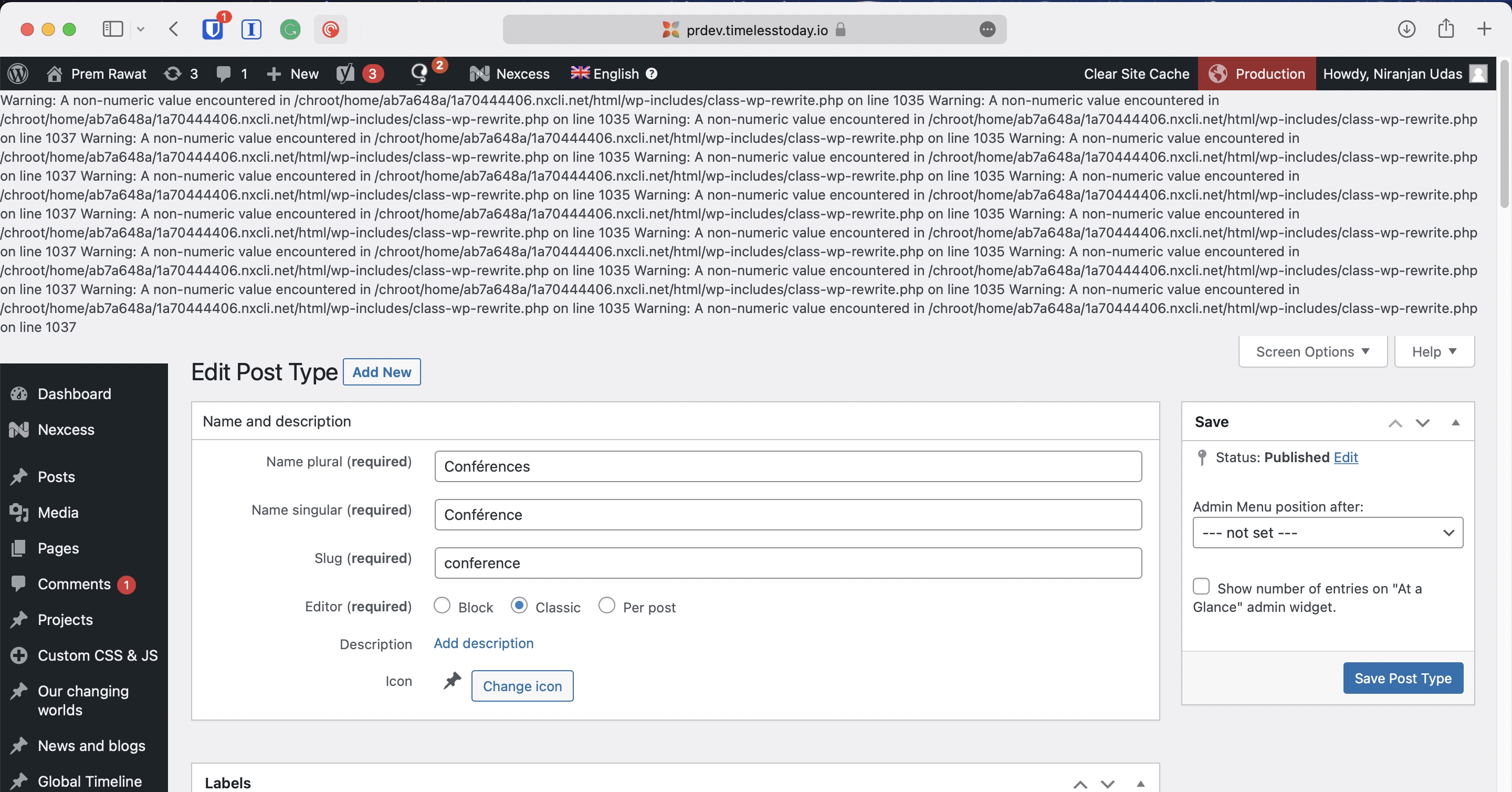This screenshot has width=1512, height=792.
Task: Open Admin Menu position after dropdown
Action: 1328,533
